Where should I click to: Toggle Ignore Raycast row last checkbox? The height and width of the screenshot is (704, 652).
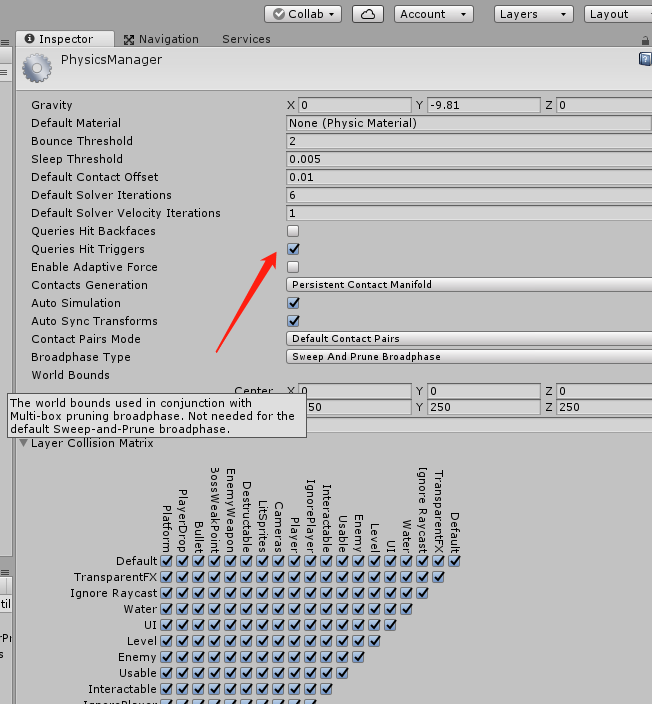(x=423, y=593)
